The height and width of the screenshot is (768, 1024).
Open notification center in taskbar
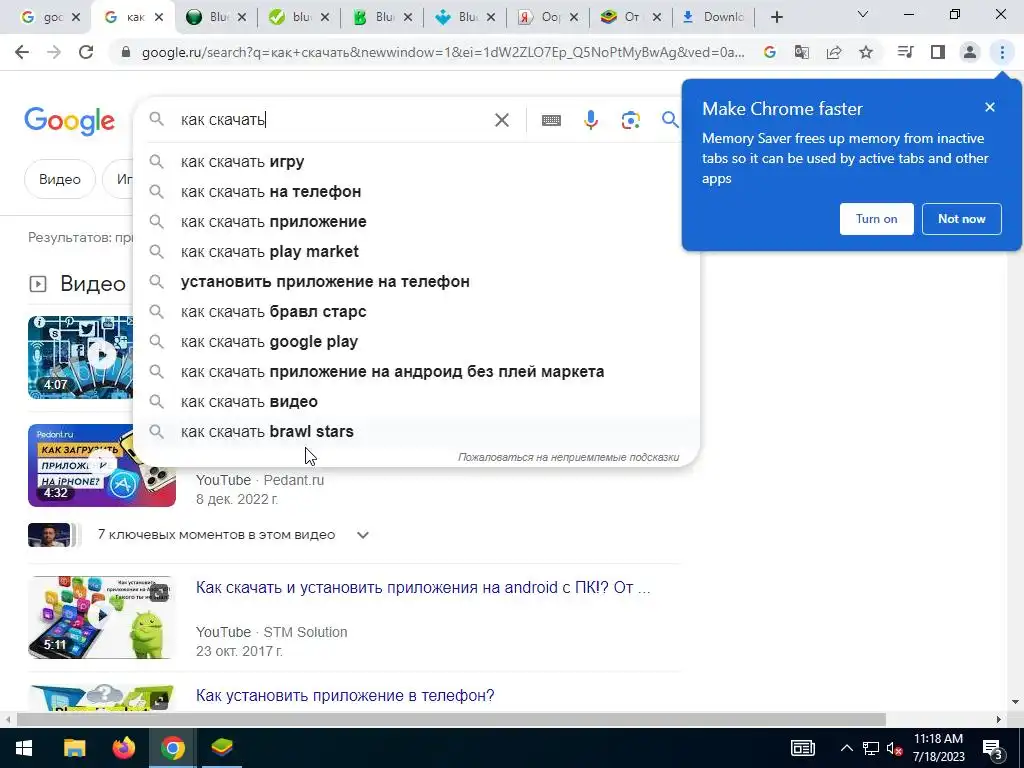pos(993,749)
